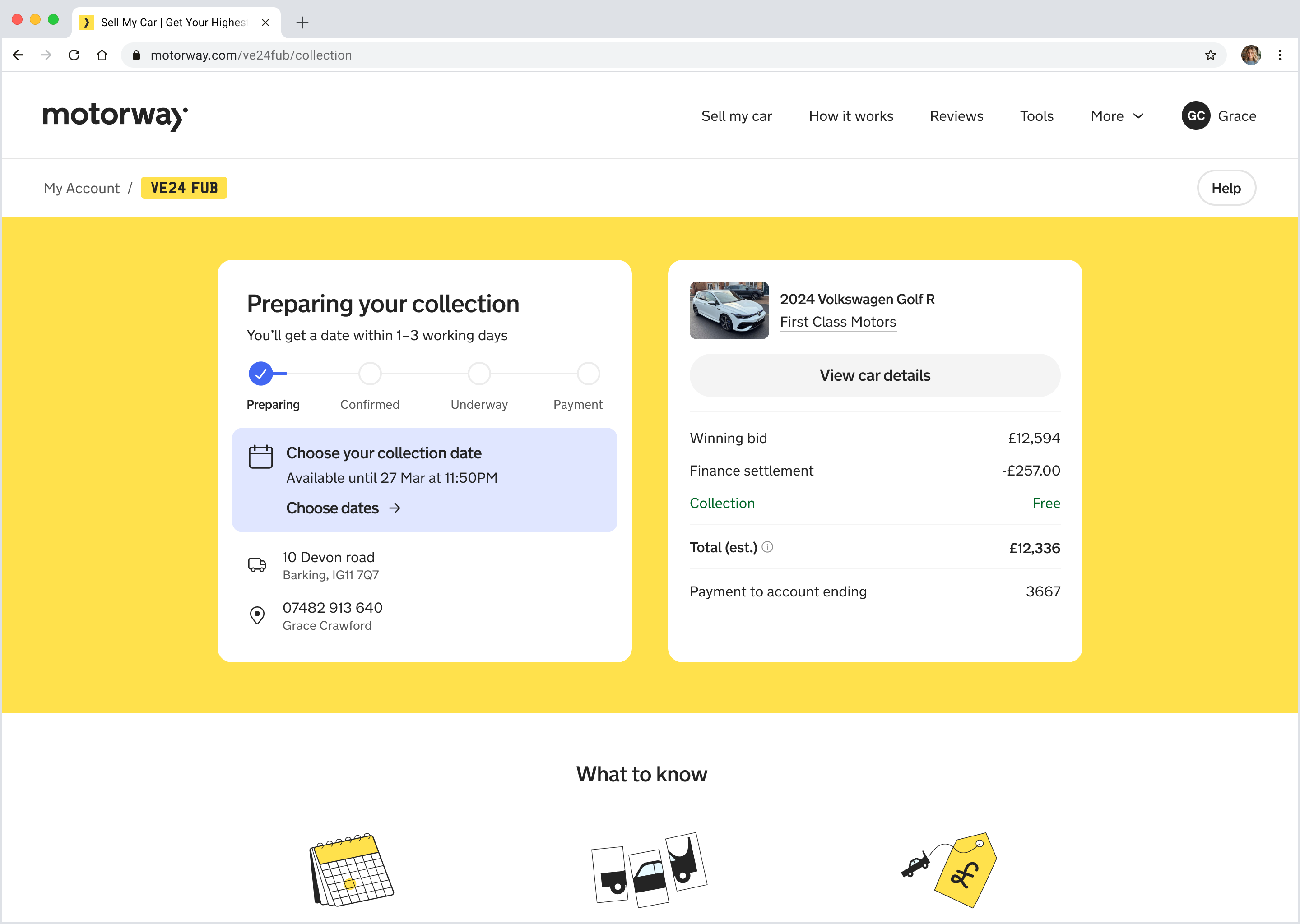Image resolution: width=1300 pixels, height=924 pixels.
Task: Open the Chrome three-dot menu
Action: click(1280, 55)
